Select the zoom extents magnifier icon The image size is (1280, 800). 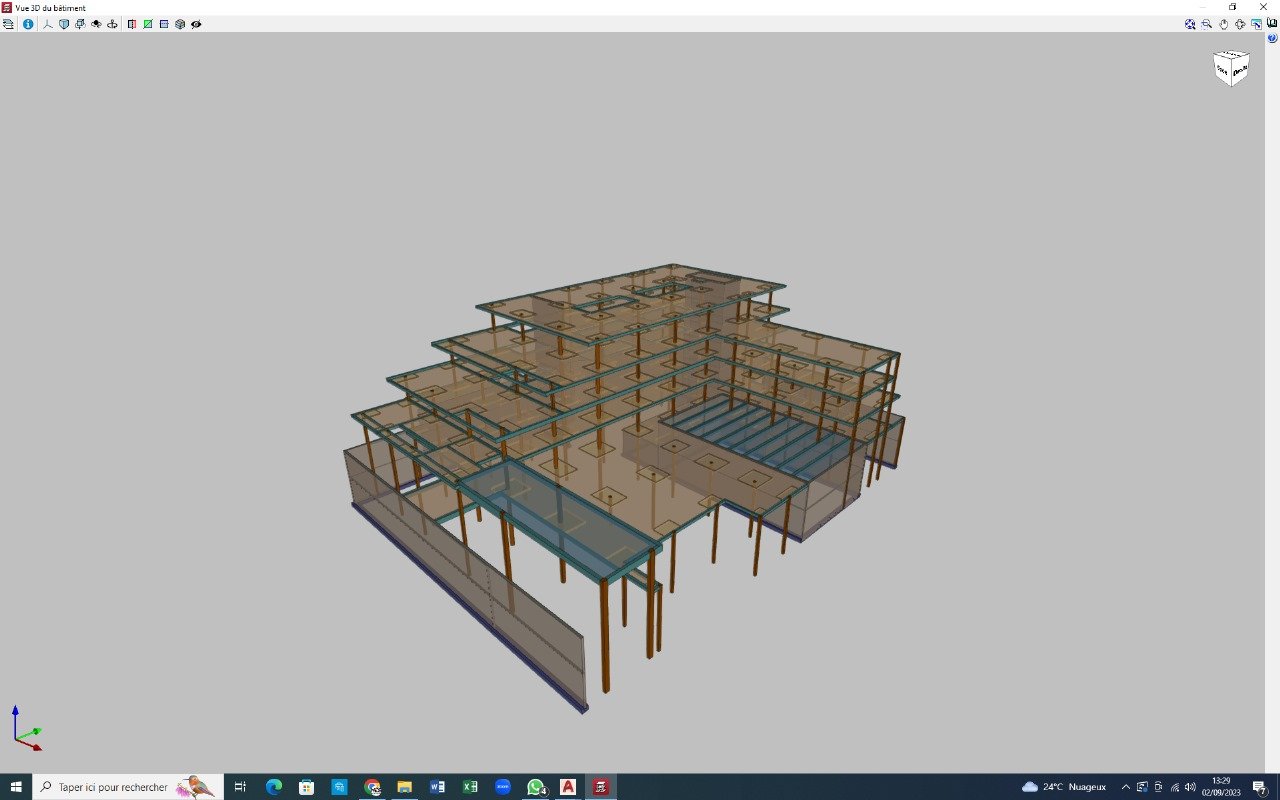[x=1190, y=24]
